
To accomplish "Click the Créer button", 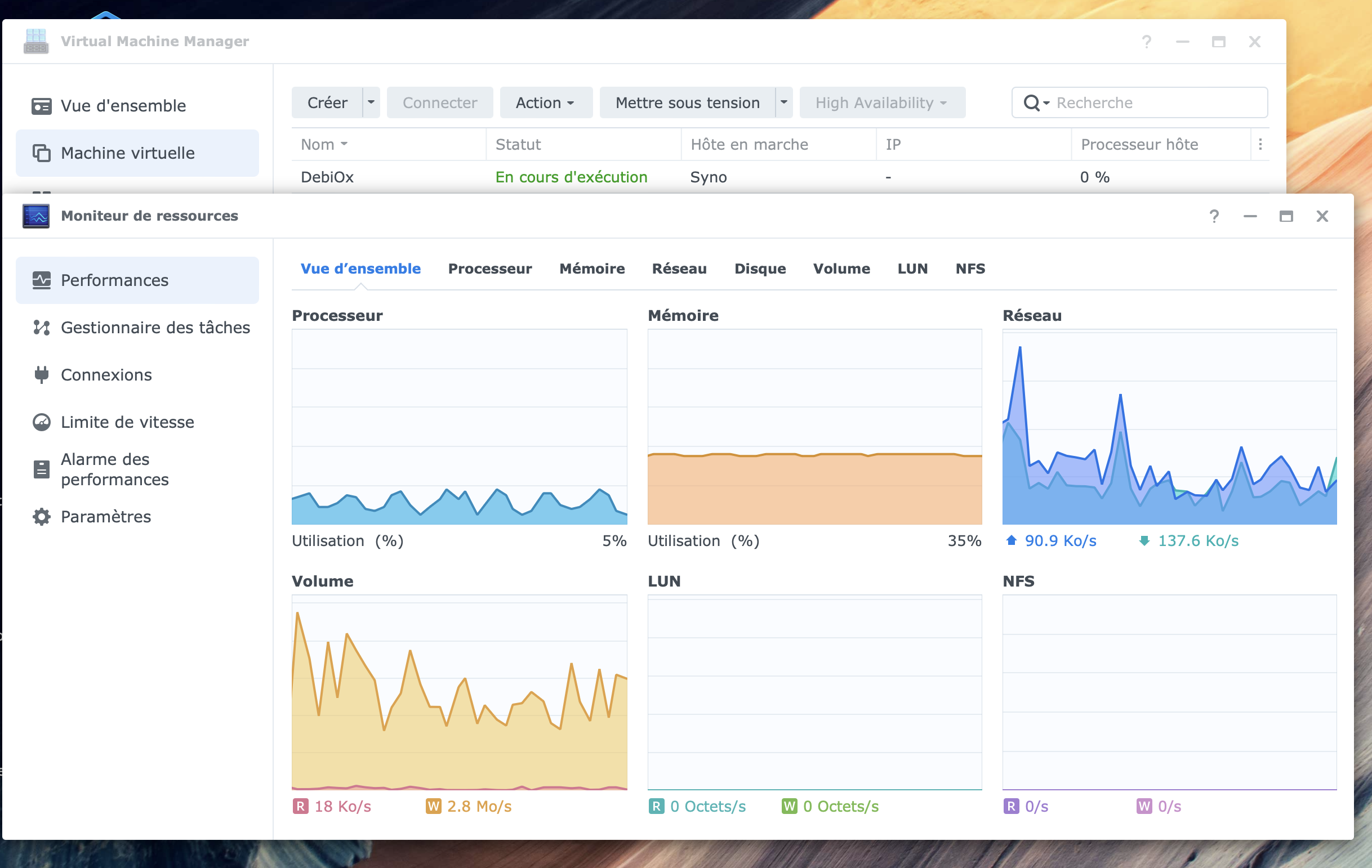I will [327, 102].
